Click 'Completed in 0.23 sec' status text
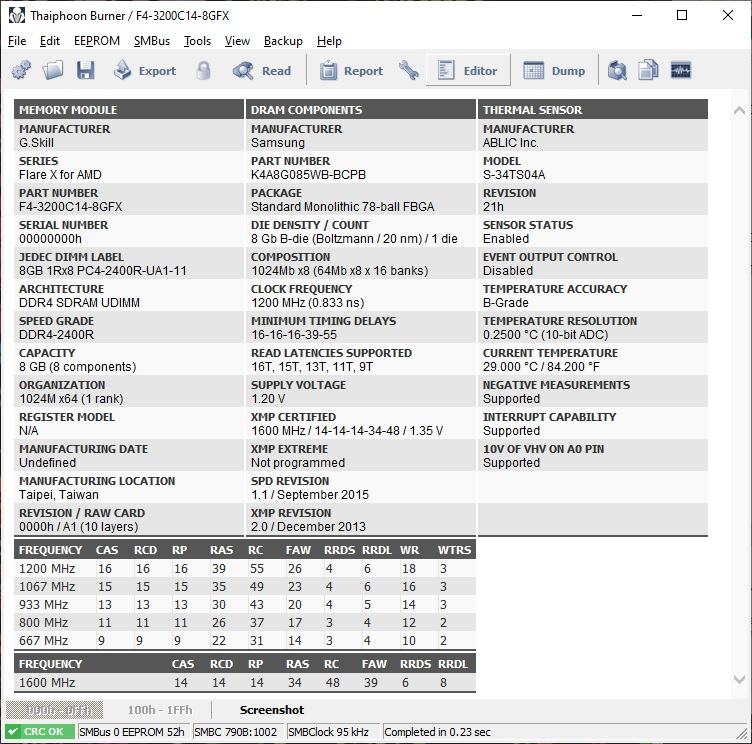The height and width of the screenshot is (744, 752). point(437,732)
